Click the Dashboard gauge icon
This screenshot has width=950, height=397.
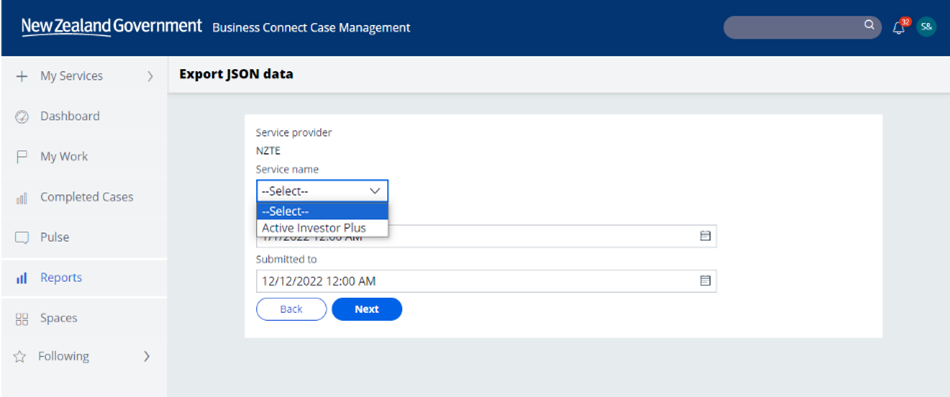[x=21, y=116]
